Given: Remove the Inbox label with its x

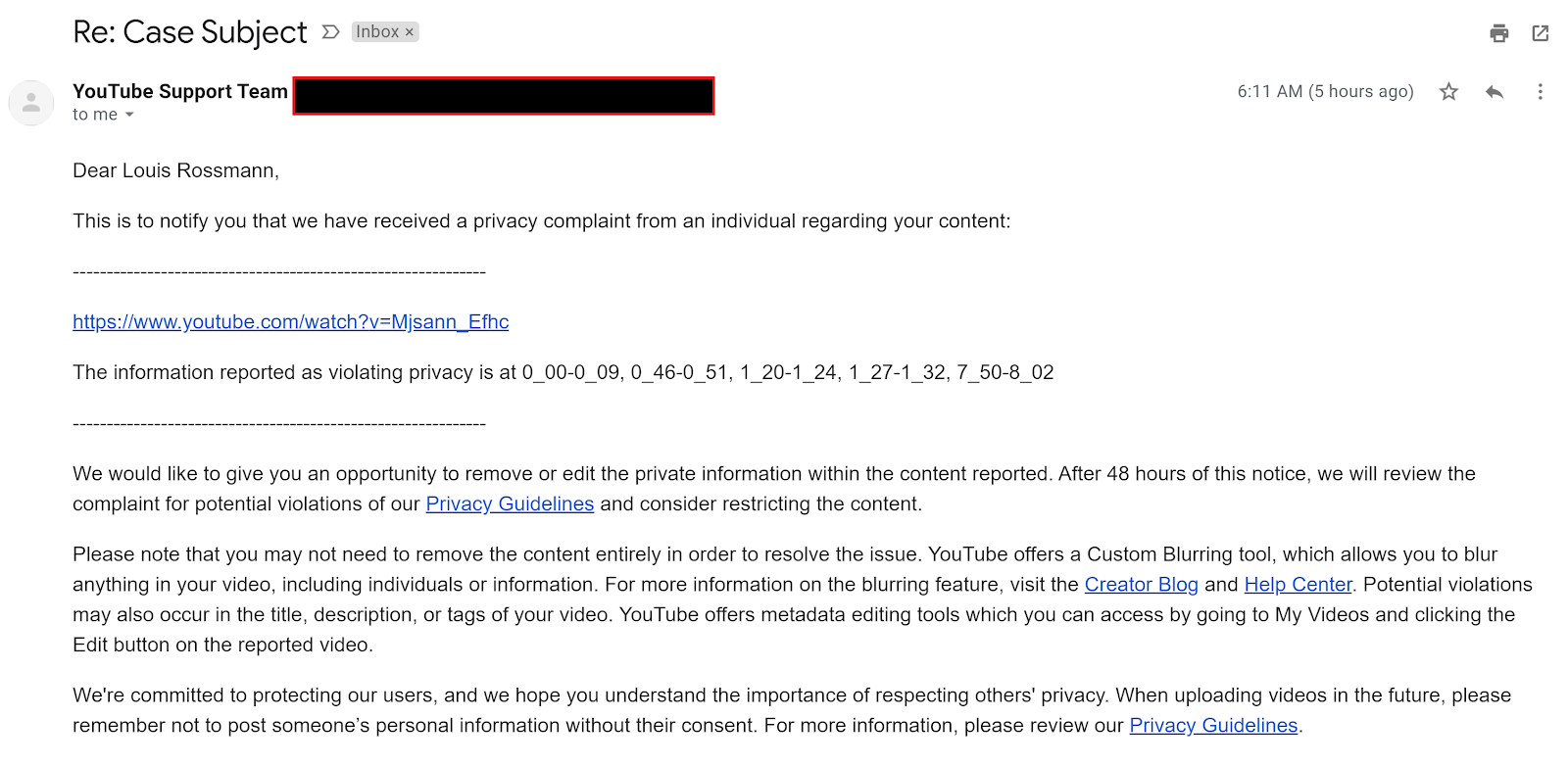Looking at the screenshot, I should click(x=410, y=32).
